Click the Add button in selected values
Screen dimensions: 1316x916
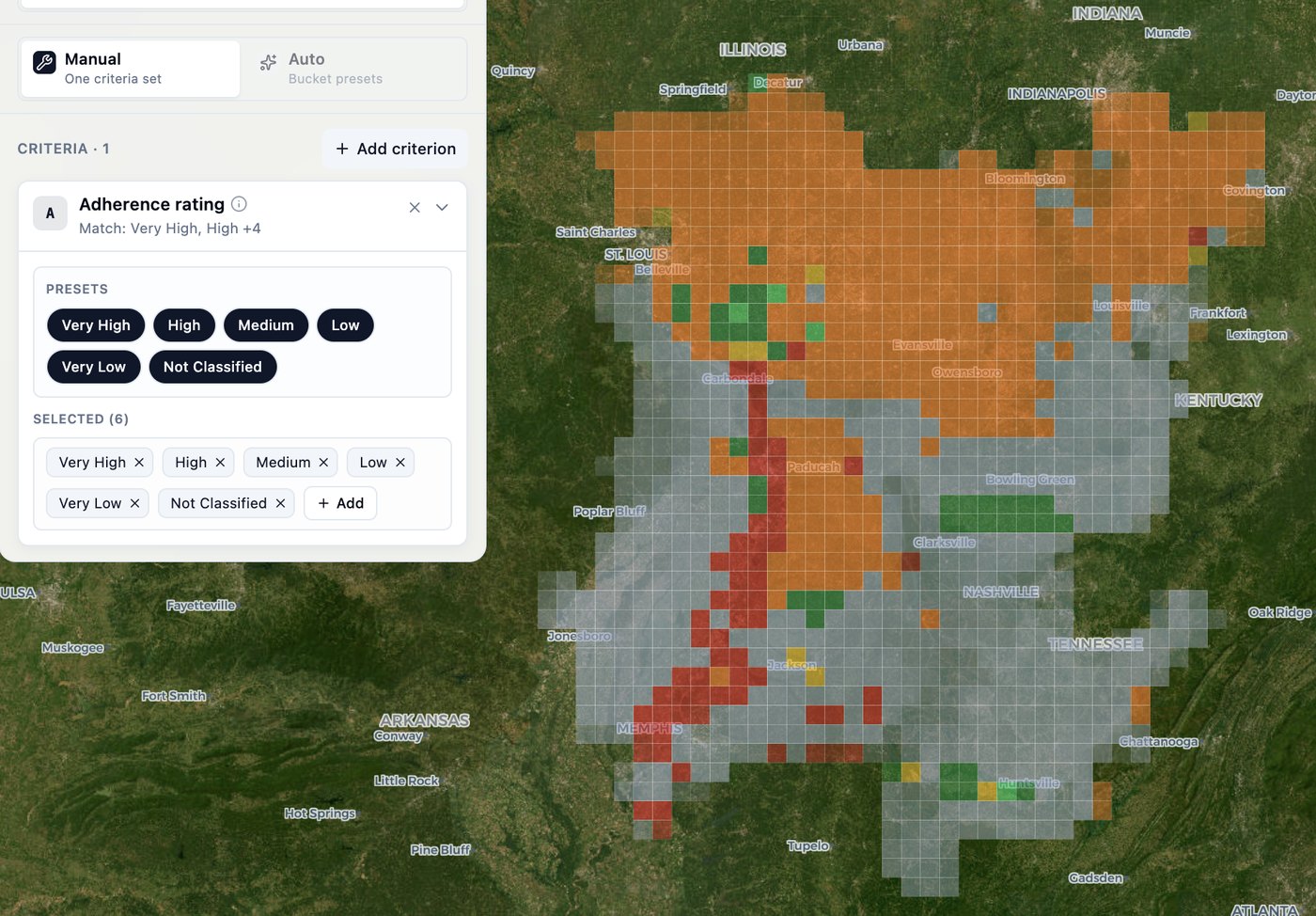click(340, 503)
